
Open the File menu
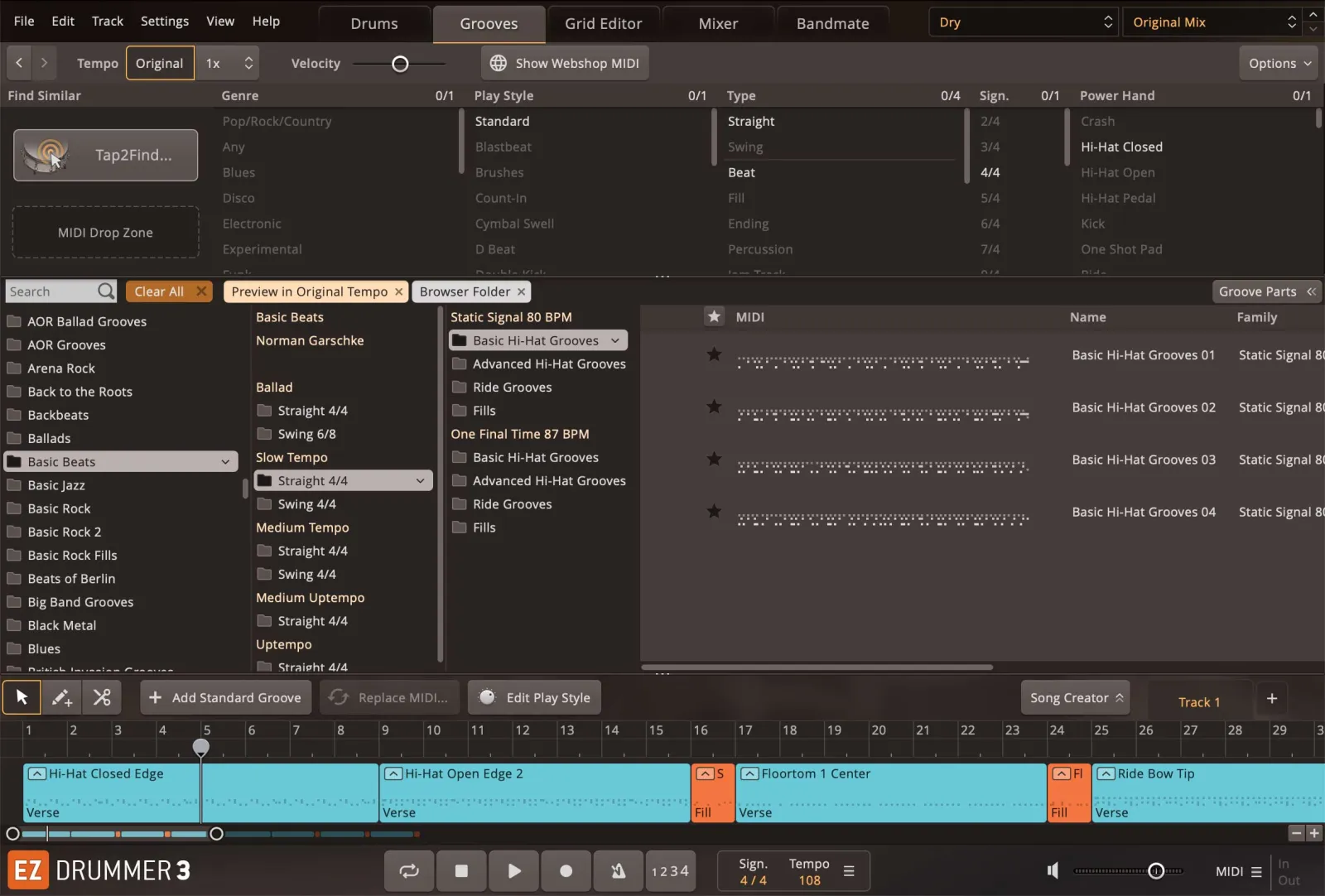click(x=24, y=21)
